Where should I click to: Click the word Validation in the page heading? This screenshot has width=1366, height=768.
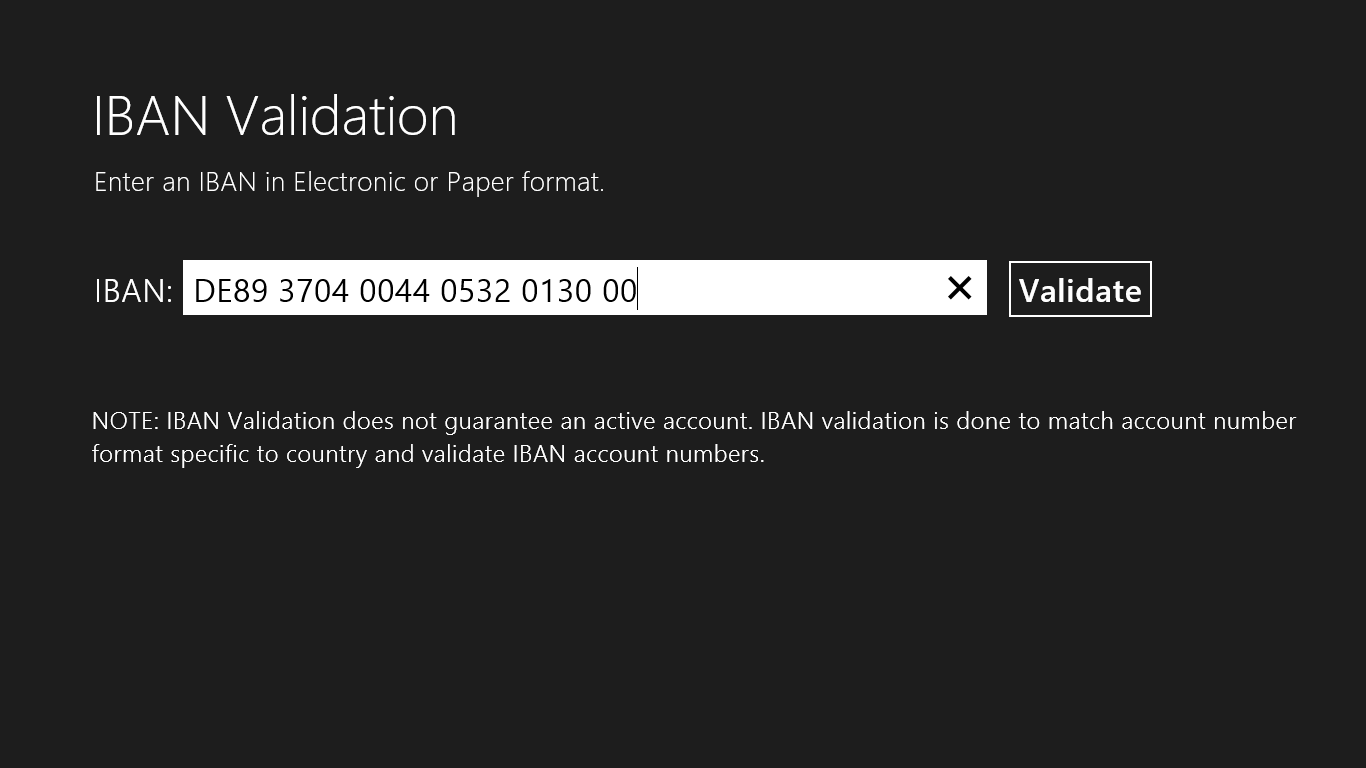[342, 116]
